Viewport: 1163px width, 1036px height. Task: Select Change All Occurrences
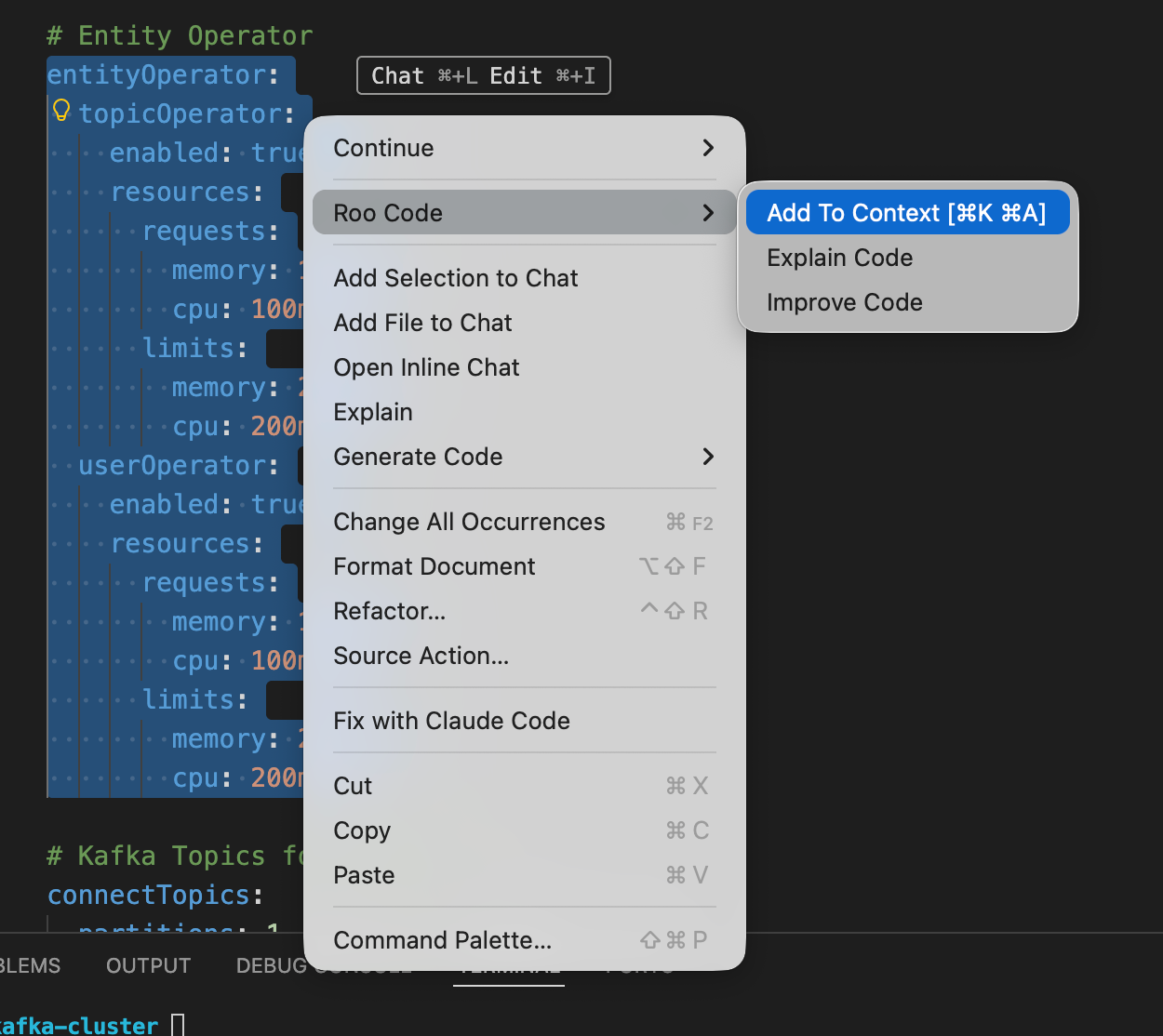469,522
